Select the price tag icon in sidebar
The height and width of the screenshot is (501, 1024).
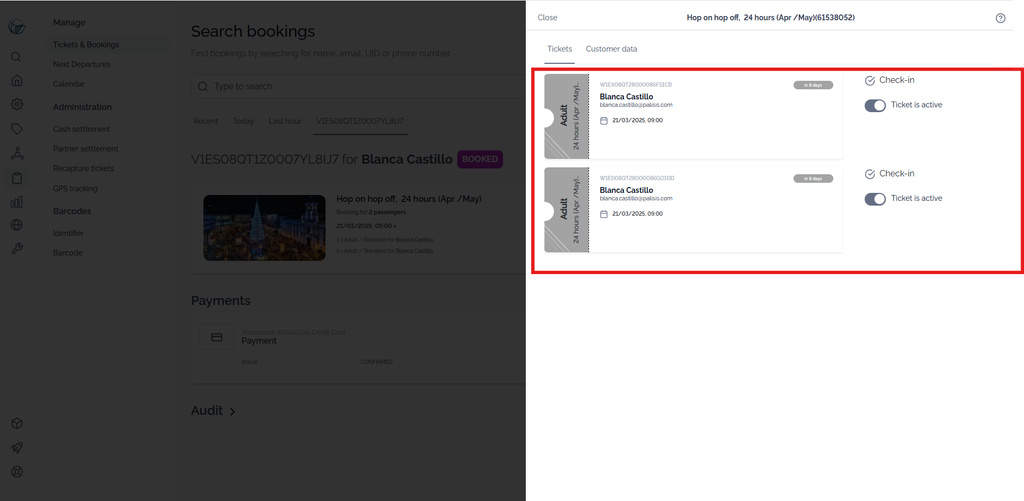17,129
